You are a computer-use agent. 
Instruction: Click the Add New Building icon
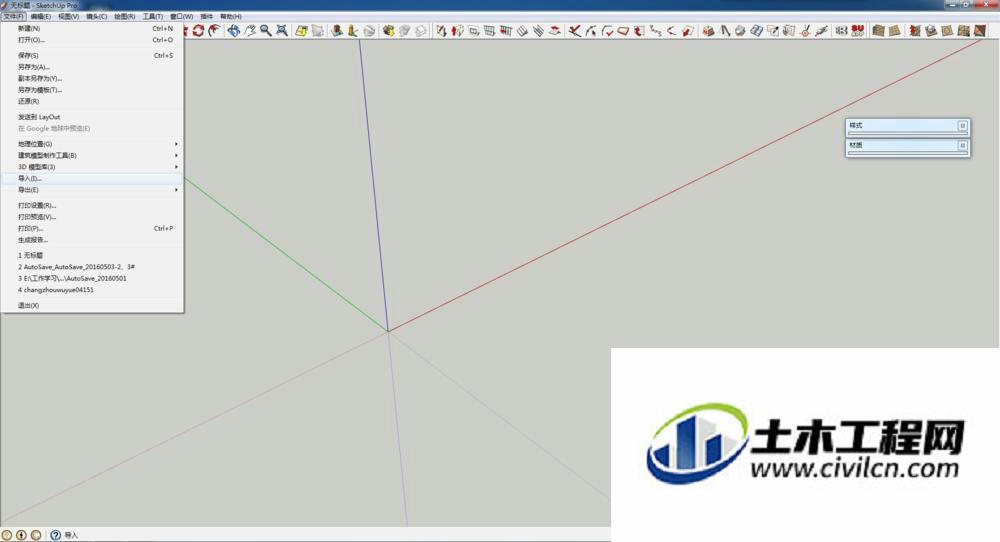coord(337,31)
